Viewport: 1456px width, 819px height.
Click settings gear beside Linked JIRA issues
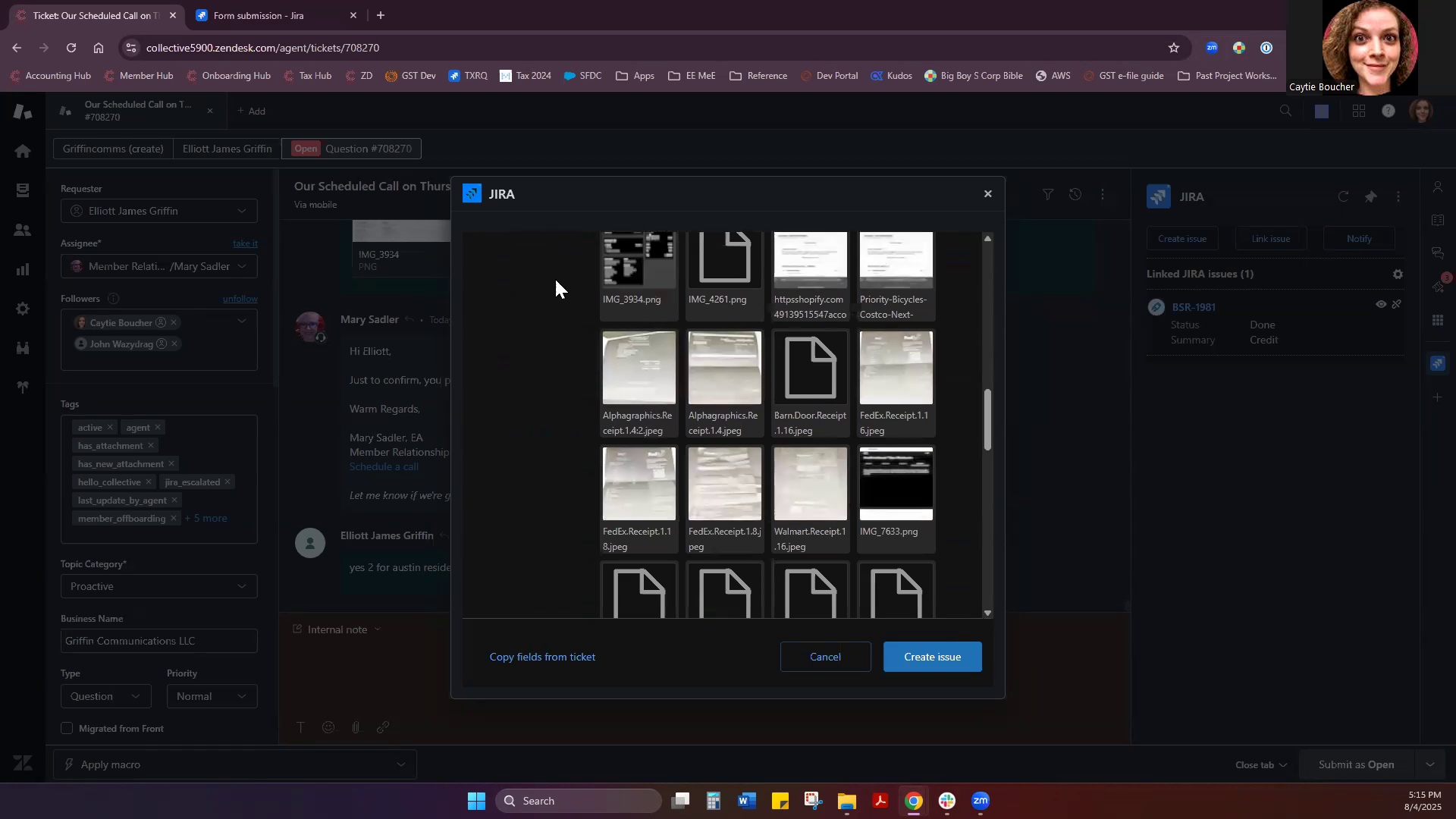pos(1398,275)
